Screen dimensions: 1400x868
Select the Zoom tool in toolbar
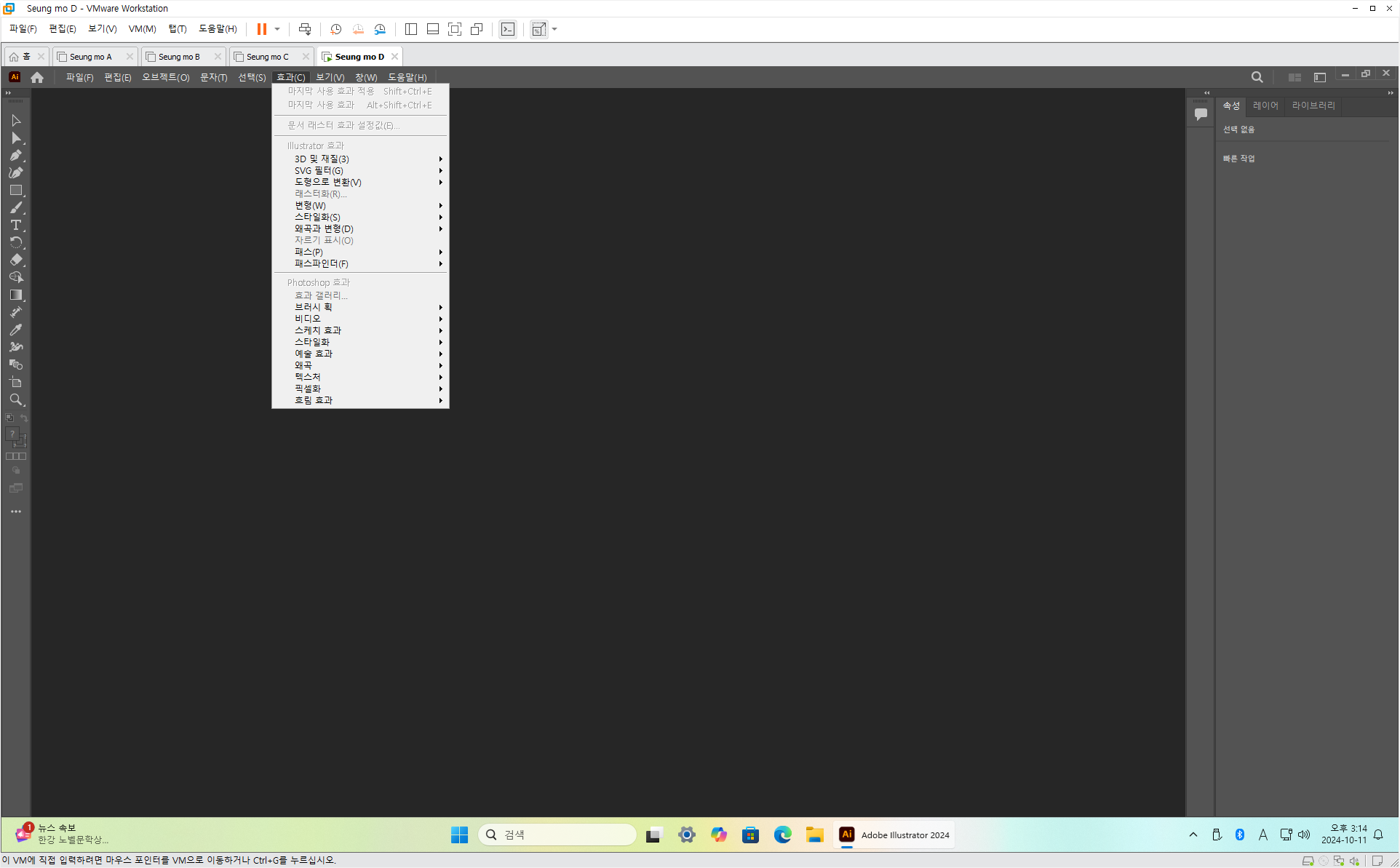coord(16,399)
